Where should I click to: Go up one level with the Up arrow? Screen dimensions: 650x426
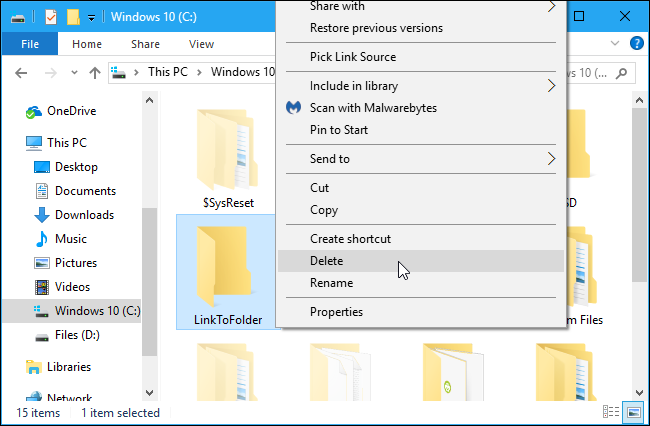(95, 72)
